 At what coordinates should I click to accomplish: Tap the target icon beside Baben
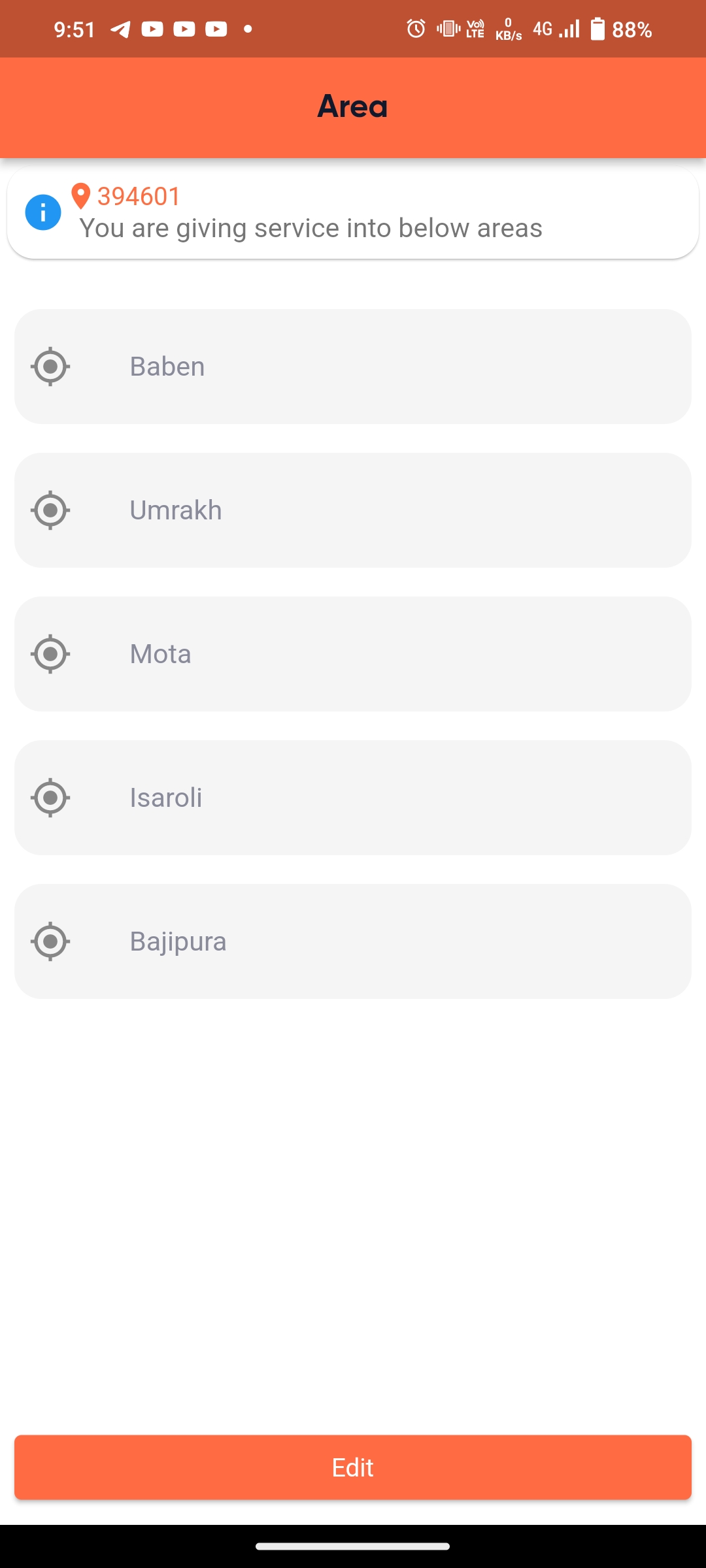point(50,367)
